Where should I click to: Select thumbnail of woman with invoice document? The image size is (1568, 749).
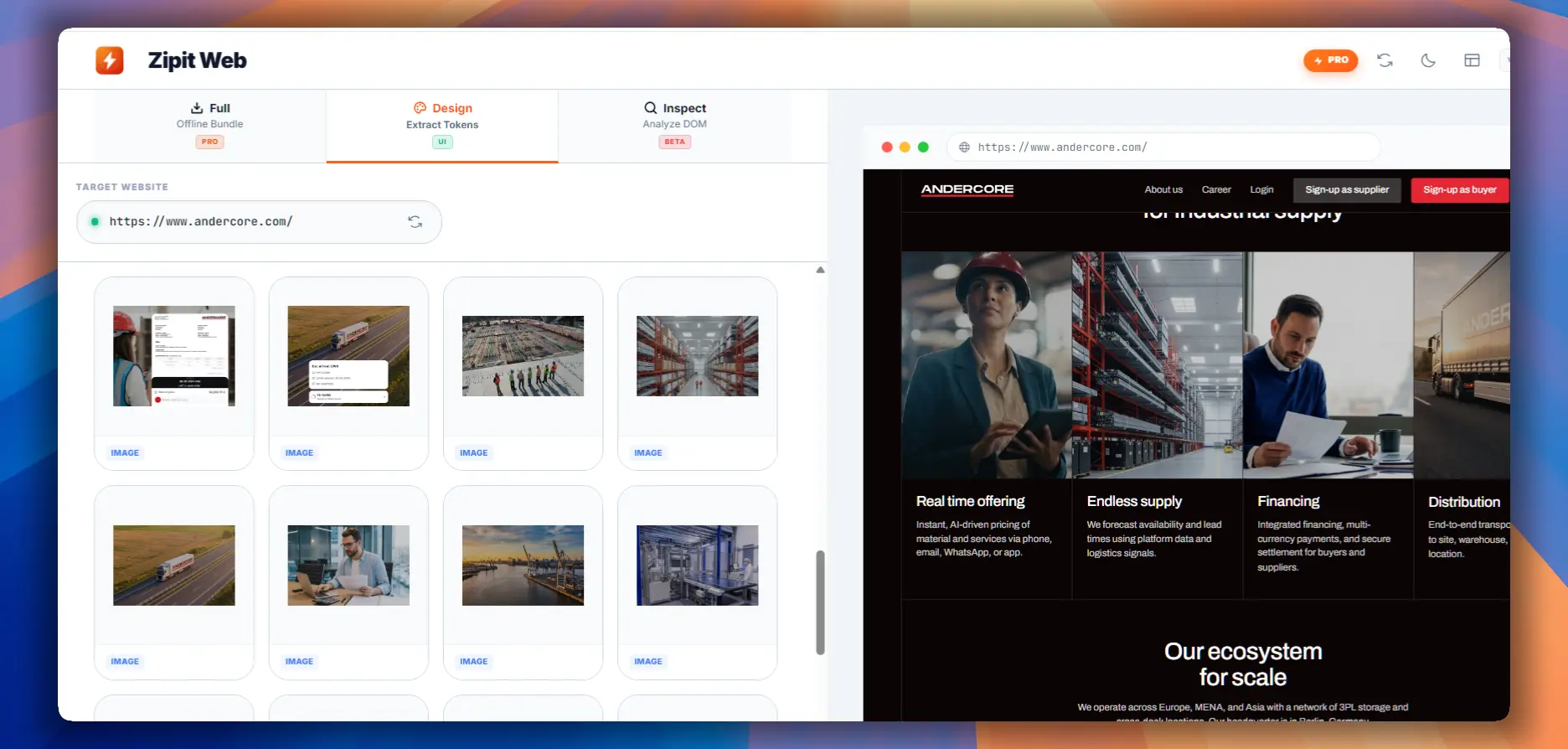174,356
